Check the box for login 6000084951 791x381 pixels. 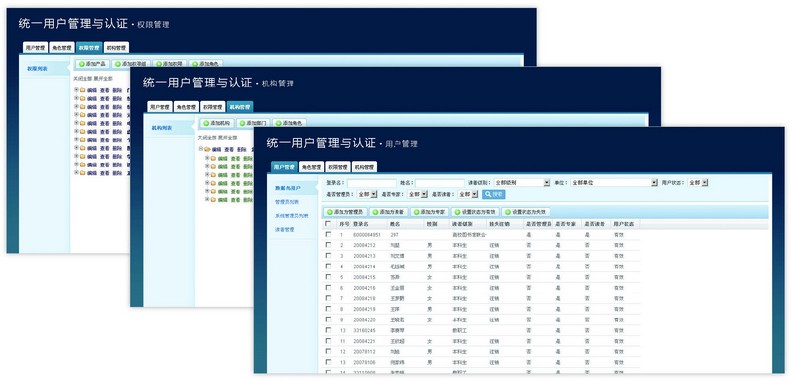click(x=328, y=234)
